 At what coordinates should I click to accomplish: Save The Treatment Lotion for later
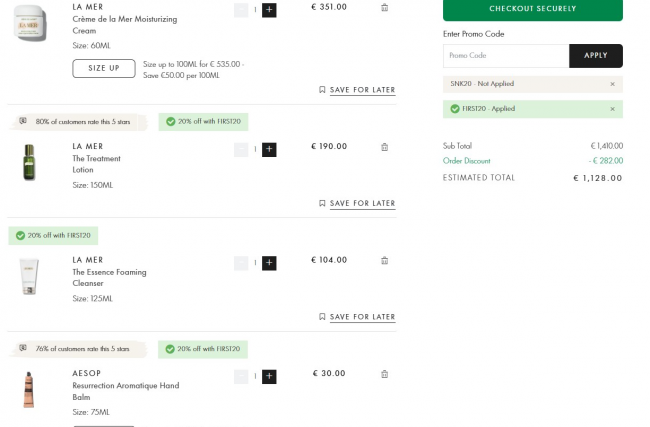pos(357,204)
